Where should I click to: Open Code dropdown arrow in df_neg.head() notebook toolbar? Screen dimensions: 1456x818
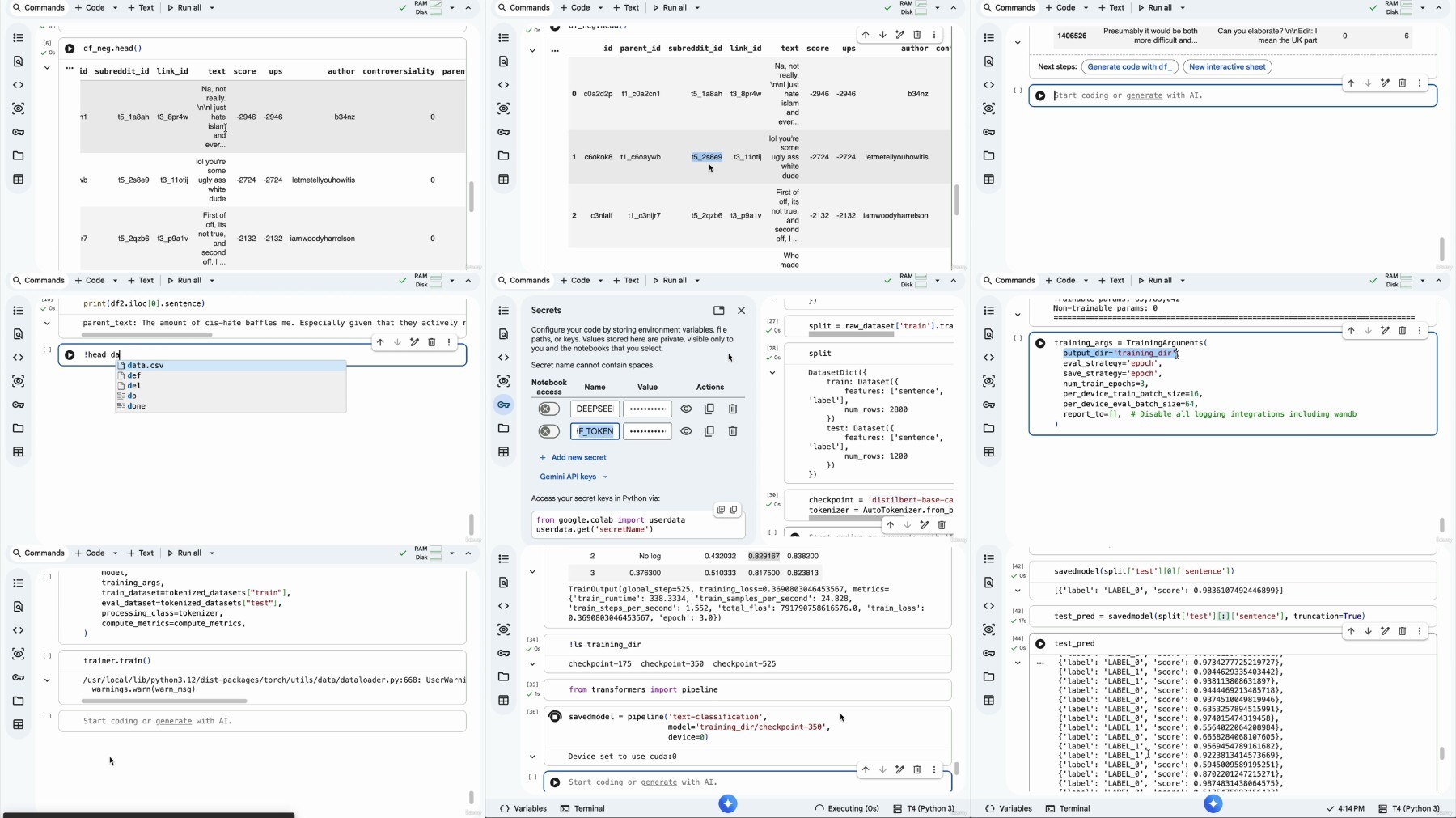tap(115, 8)
